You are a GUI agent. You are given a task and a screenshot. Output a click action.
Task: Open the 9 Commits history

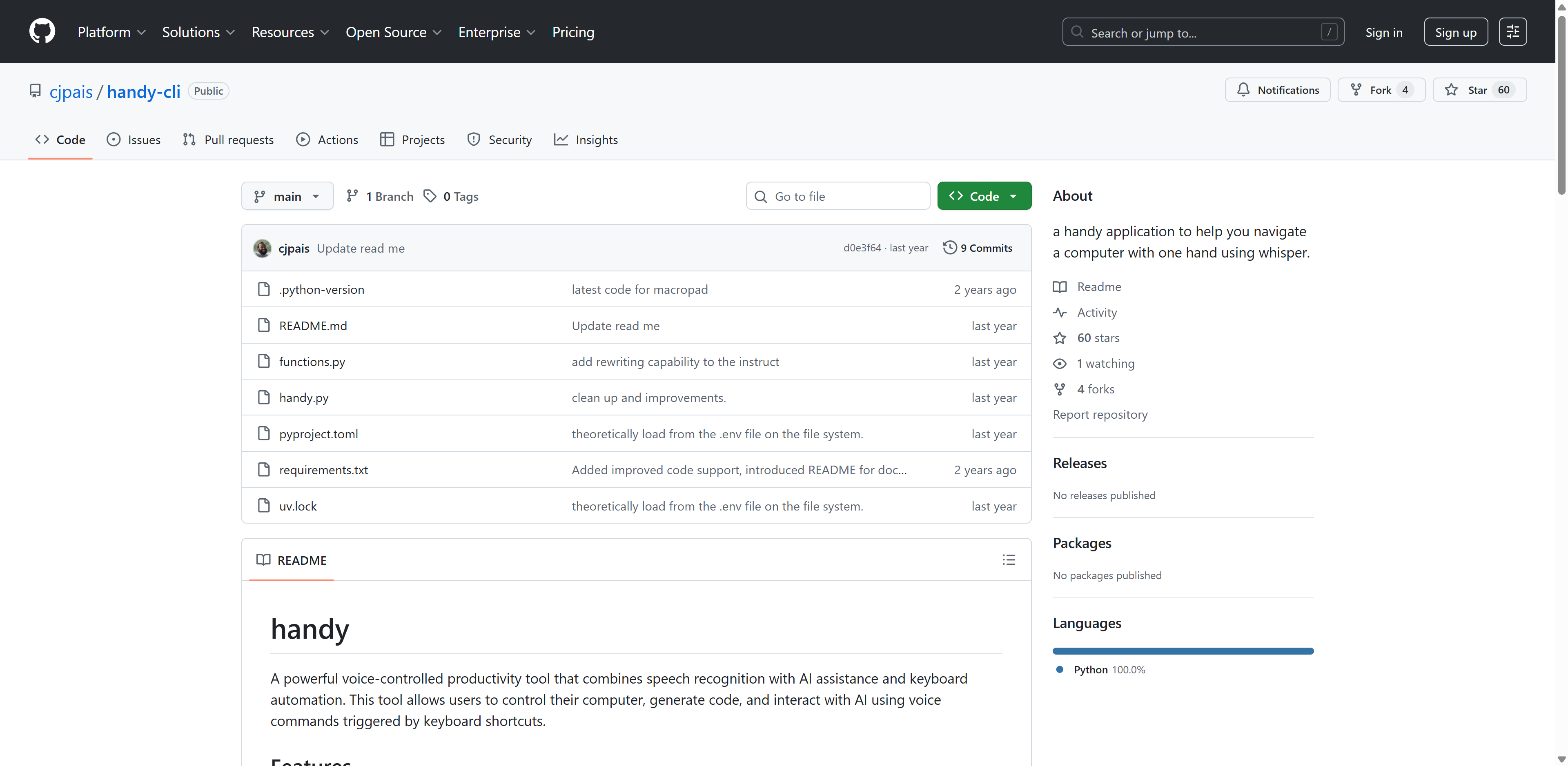point(978,248)
